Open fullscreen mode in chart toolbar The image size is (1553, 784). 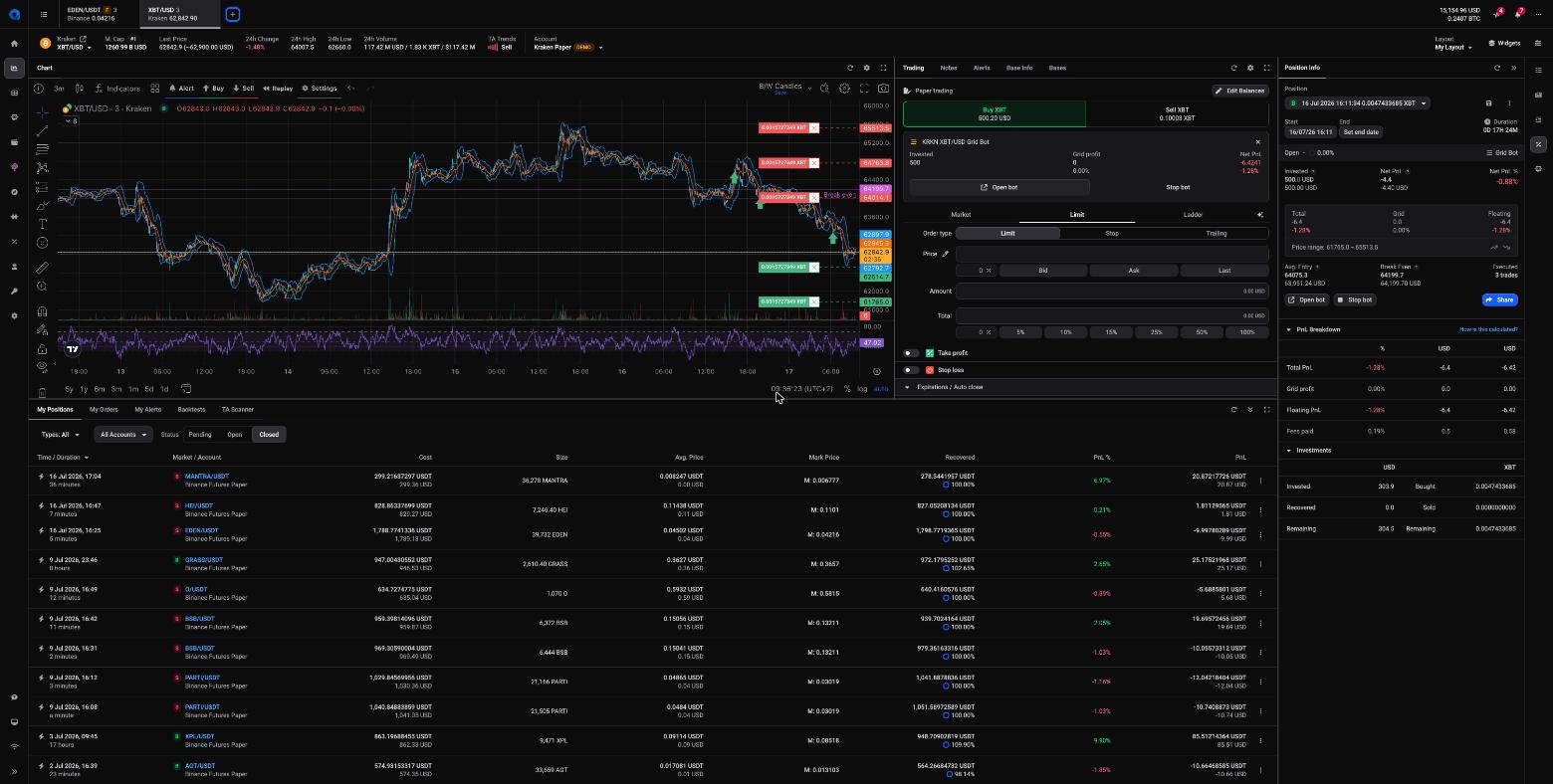864,88
